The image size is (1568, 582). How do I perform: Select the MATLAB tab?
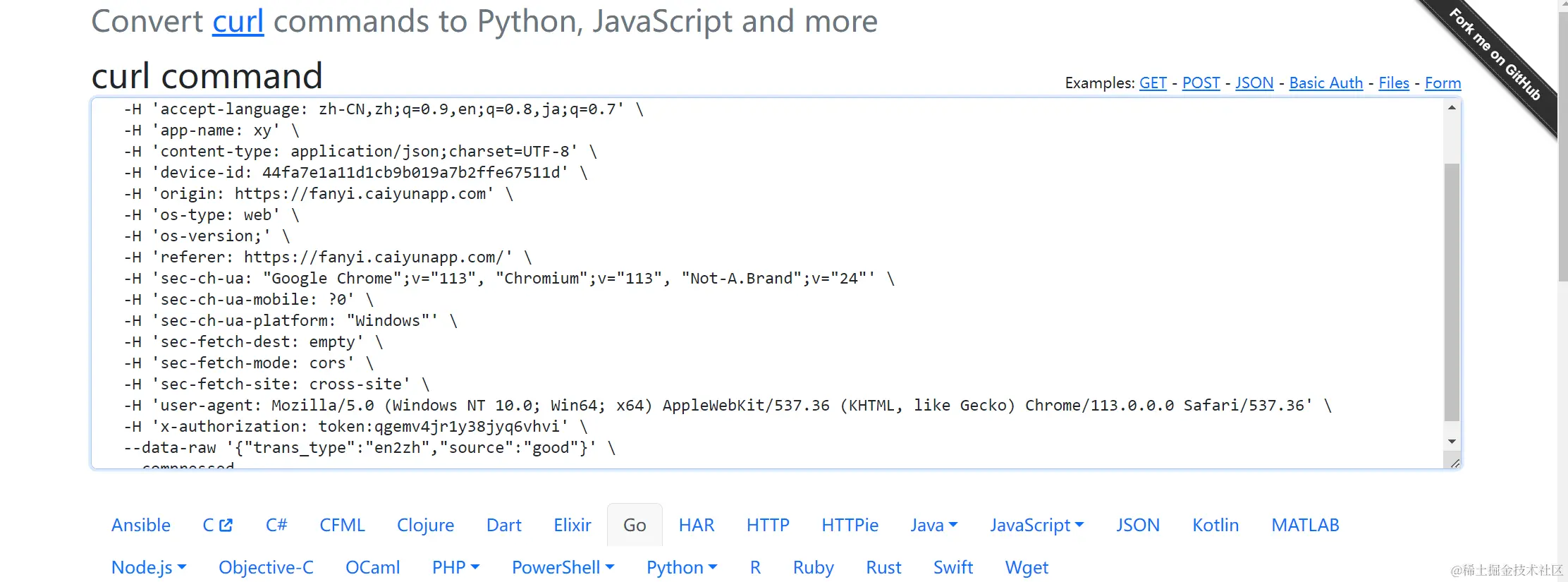[x=1305, y=526]
